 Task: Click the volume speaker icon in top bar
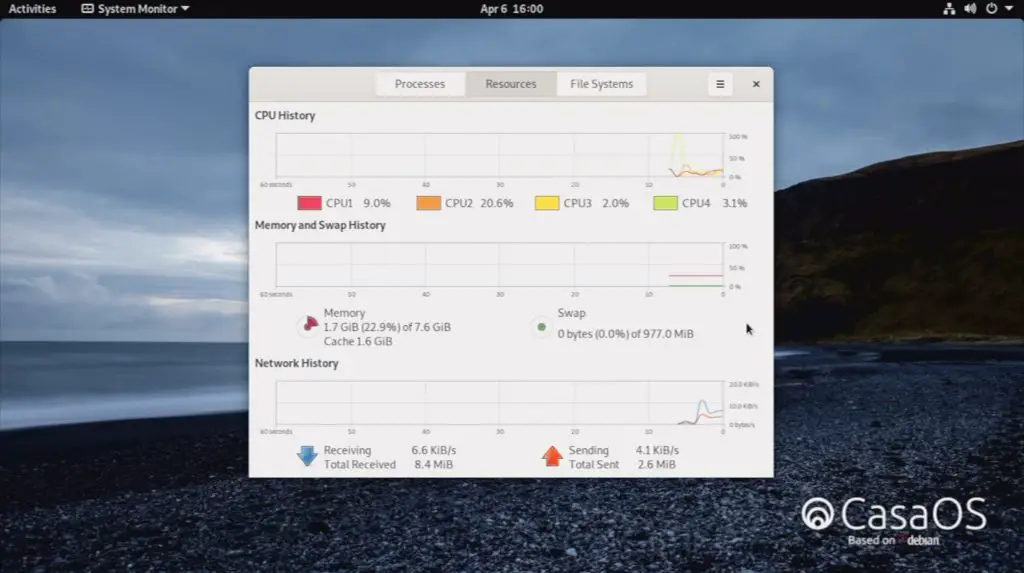click(970, 9)
